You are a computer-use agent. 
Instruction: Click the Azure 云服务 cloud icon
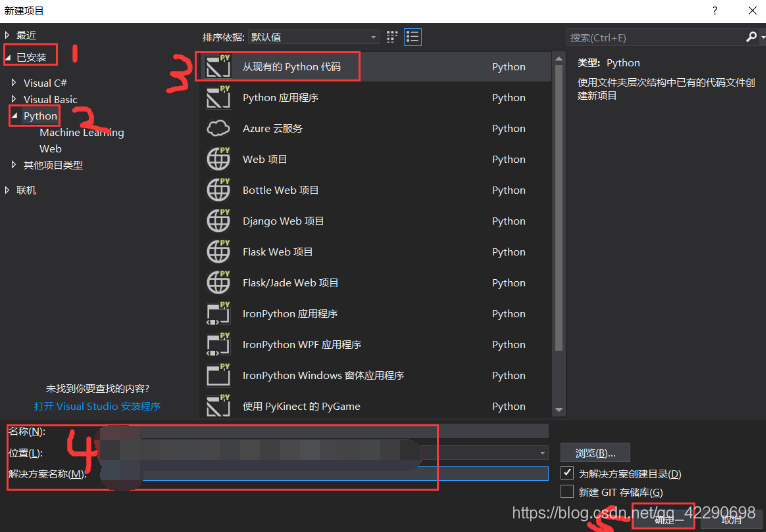tap(218, 128)
